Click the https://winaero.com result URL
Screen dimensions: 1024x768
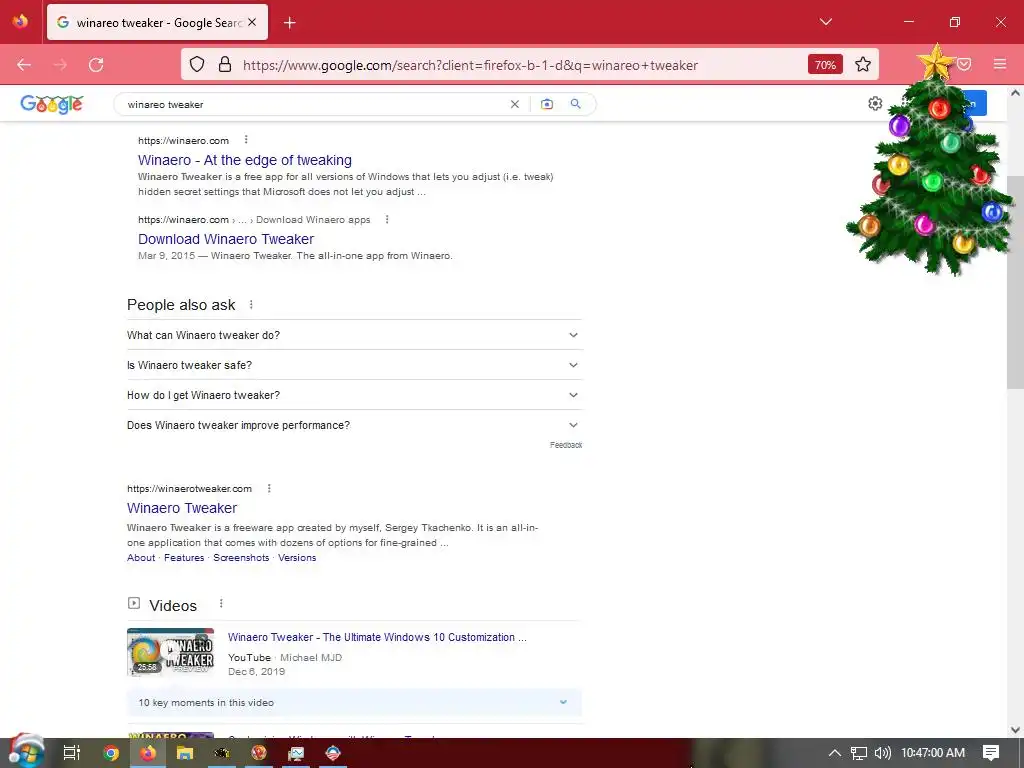coord(184,140)
